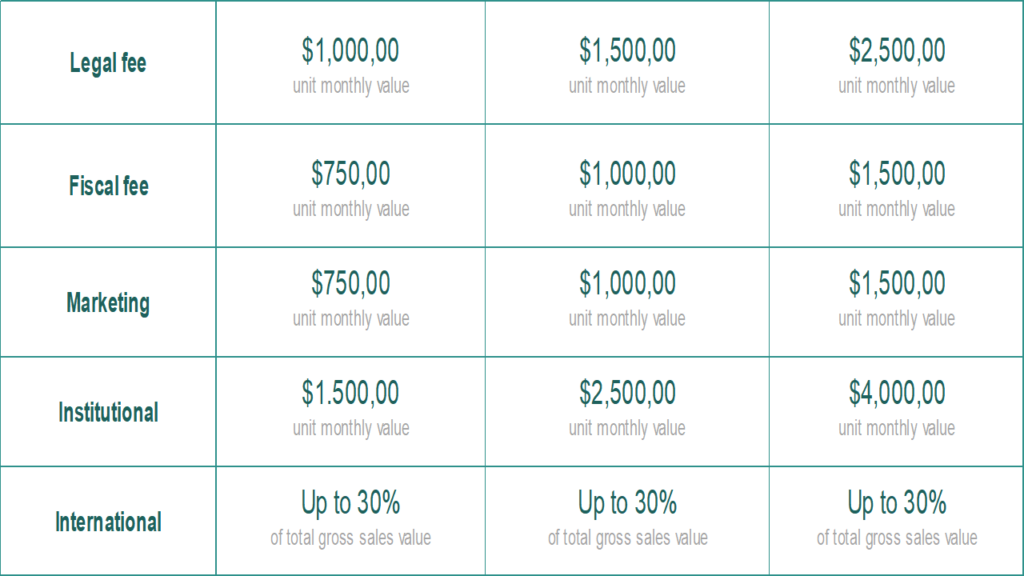The width and height of the screenshot is (1024, 576).
Task: Click the $1,500,00 Fiscal fee price
Action: coord(897,174)
